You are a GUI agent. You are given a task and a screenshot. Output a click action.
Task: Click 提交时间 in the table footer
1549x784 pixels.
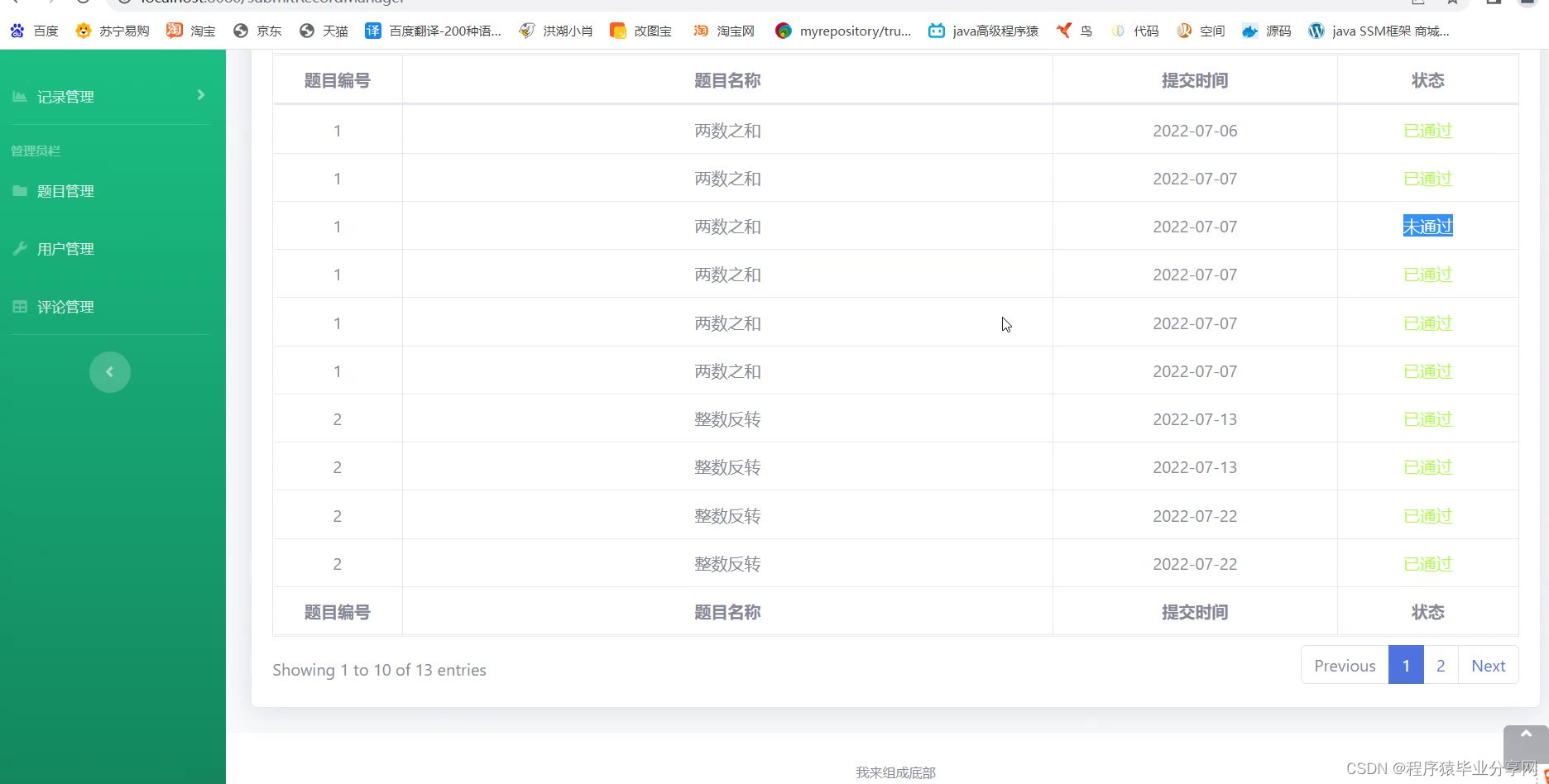pos(1195,612)
